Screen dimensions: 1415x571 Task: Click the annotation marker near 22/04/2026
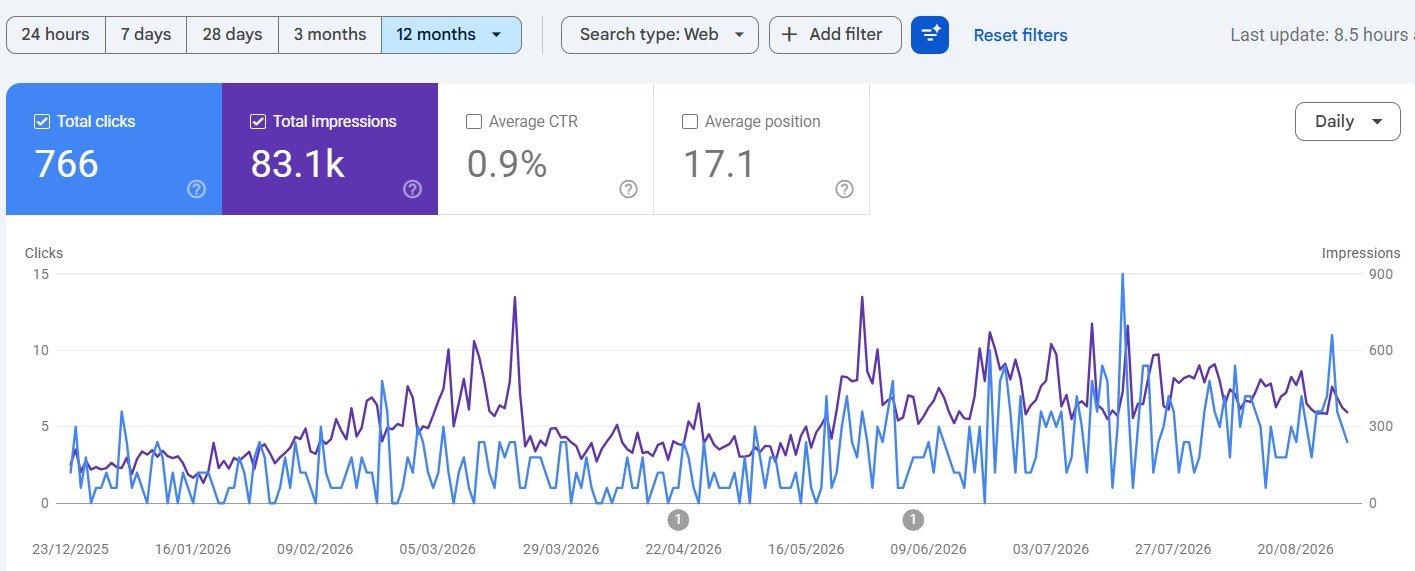click(x=678, y=519)
